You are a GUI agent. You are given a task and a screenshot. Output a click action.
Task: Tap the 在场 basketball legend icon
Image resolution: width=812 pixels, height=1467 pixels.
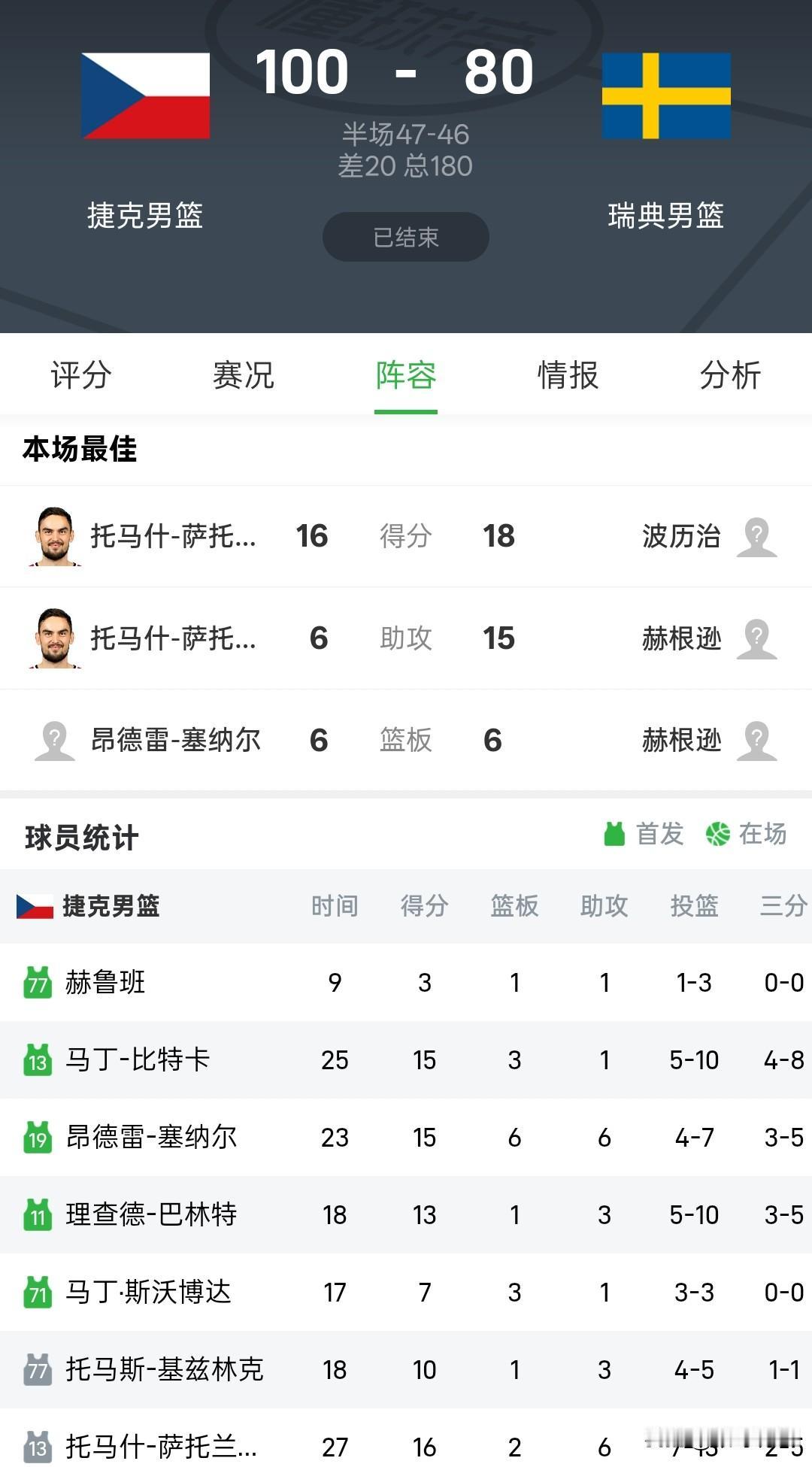click(x=717, y=834)
